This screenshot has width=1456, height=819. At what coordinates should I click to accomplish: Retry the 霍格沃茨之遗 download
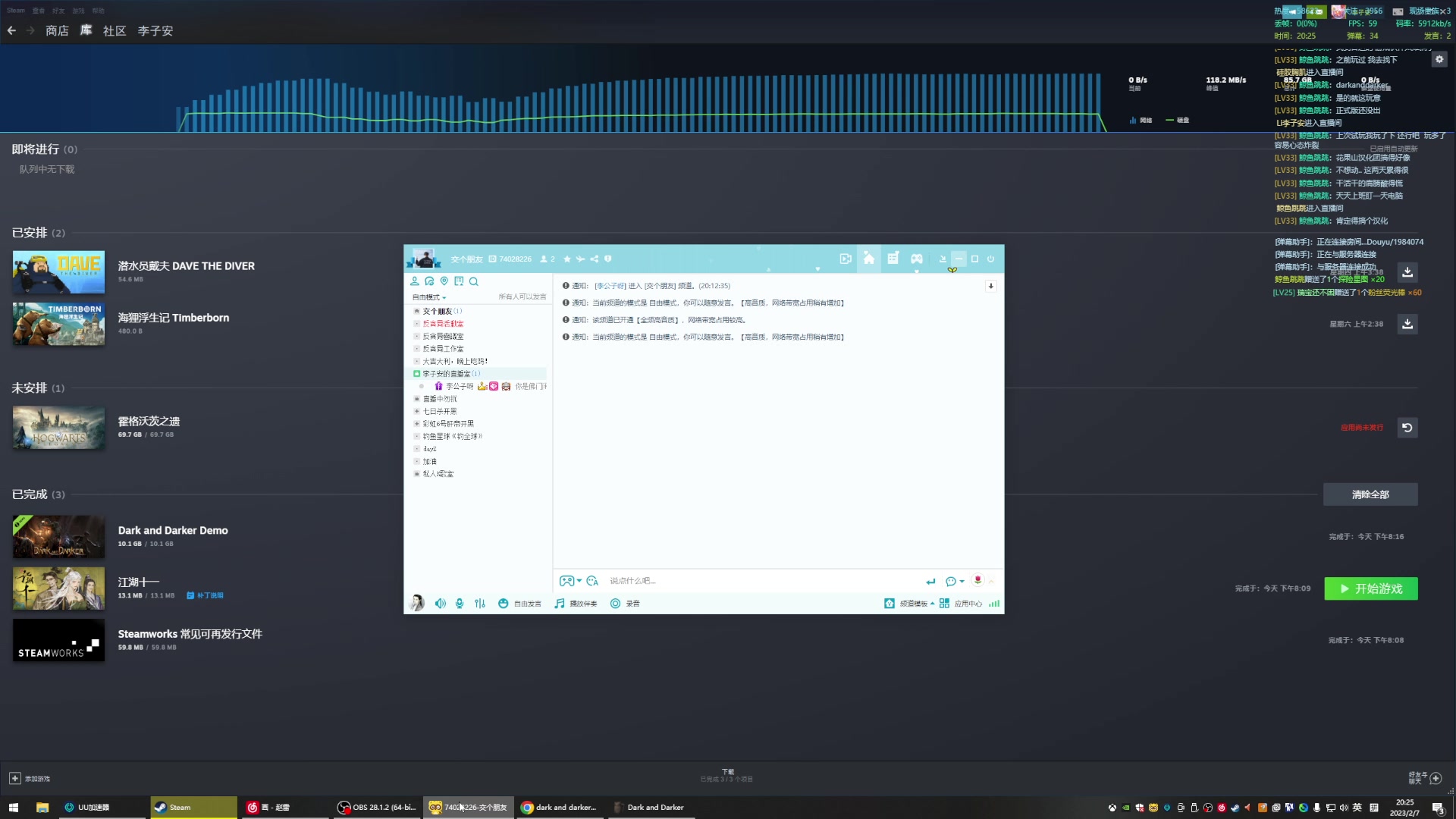(x=1407, y=428)
